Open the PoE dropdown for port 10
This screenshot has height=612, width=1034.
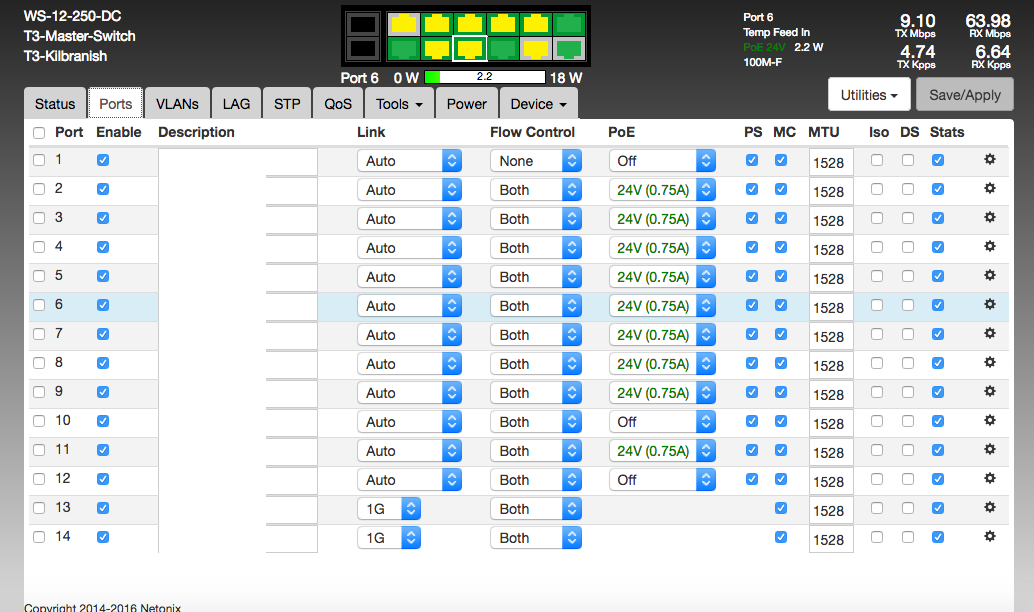[x=662, y=422]
